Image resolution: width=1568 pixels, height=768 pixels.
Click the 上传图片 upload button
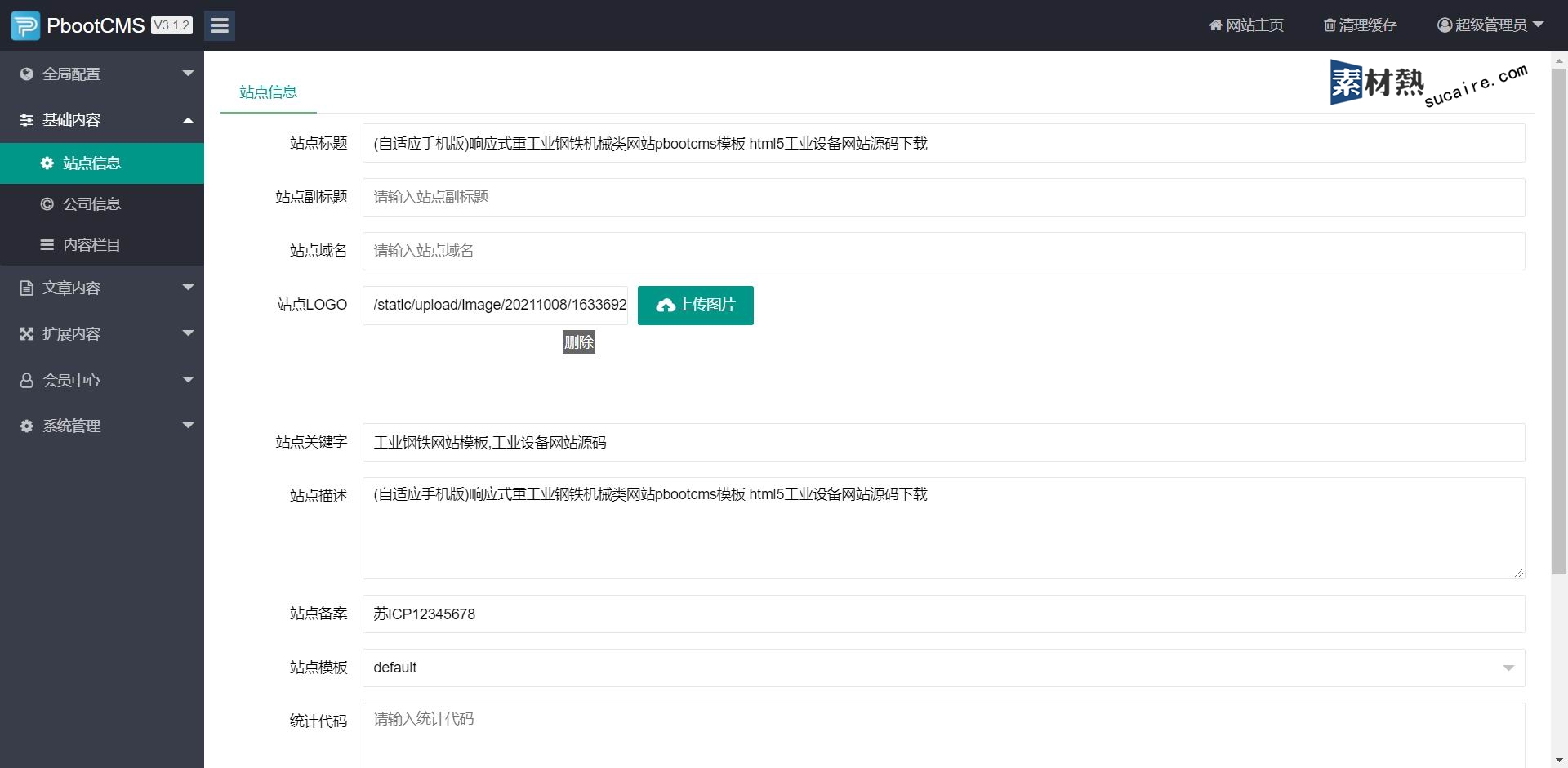click(x=695, y=306)
